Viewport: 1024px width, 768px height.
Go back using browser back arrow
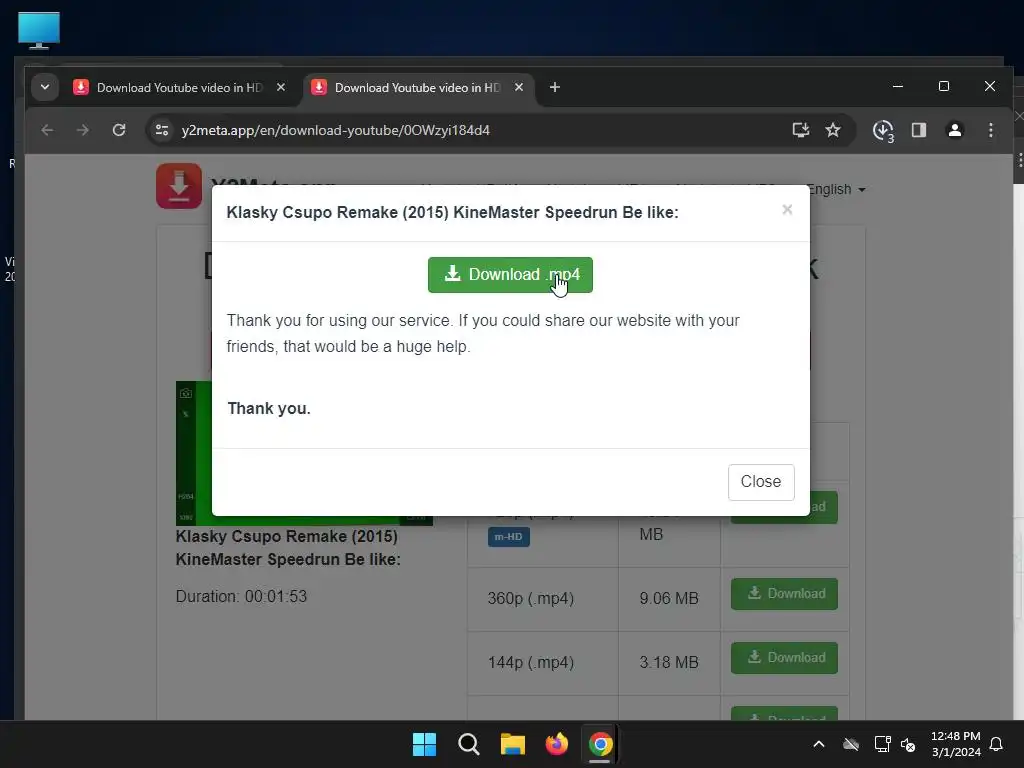(47, 130)
